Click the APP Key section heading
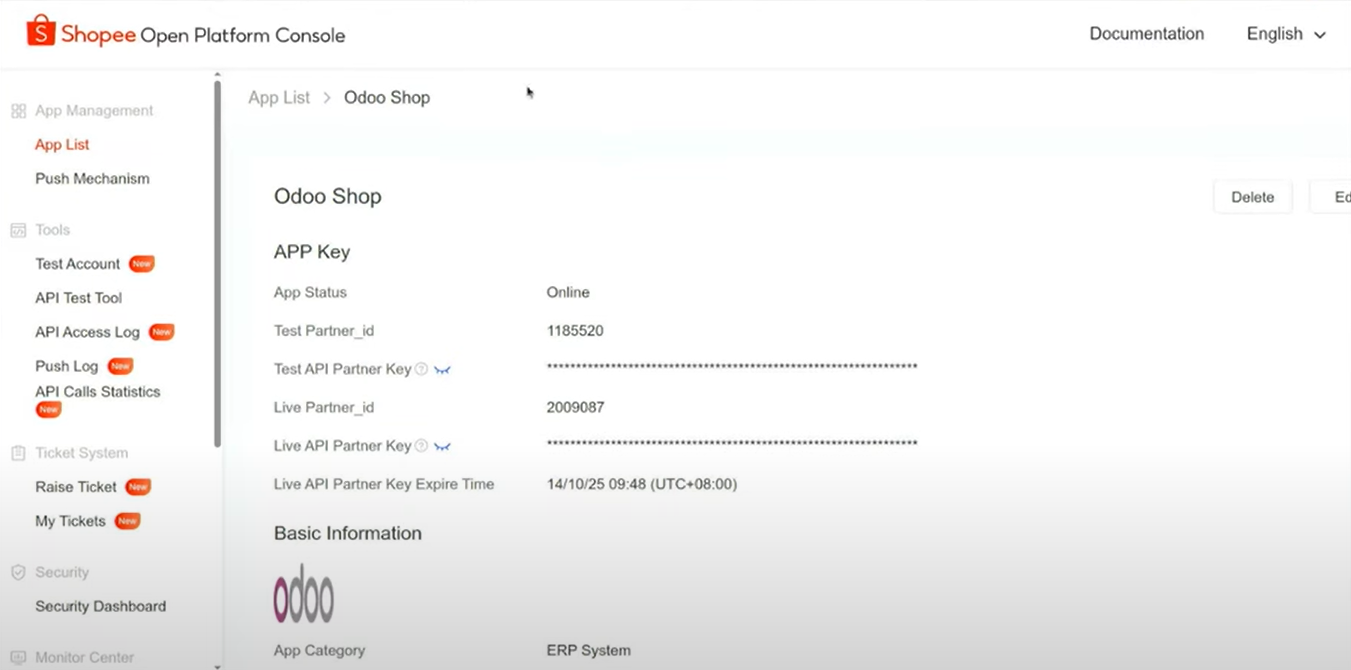This screenshot has width=1351, height=670. (312, 252)
